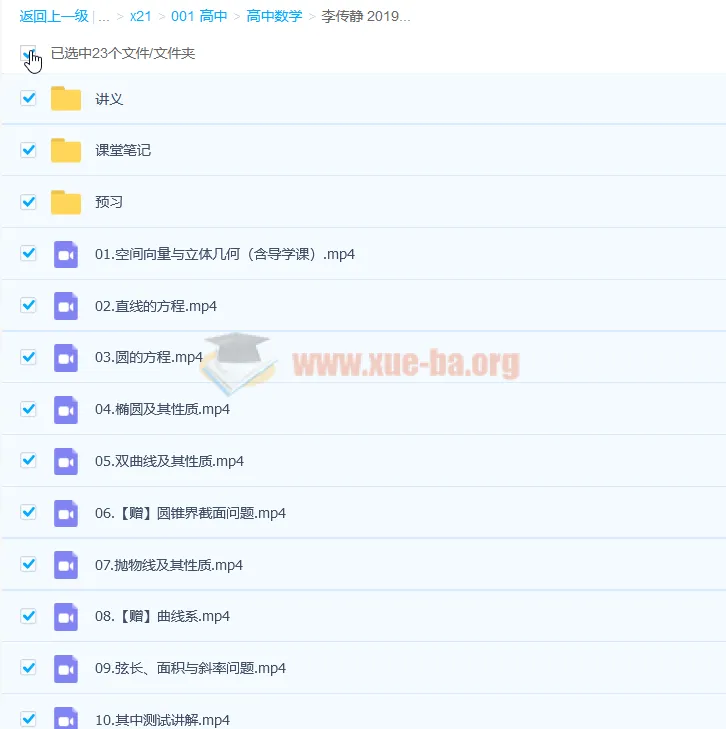This screenshot has width=726, height=729.
Task: Open file 09.弦长、面积与斜率问题.mp4
Action: (x=190, y=669)
